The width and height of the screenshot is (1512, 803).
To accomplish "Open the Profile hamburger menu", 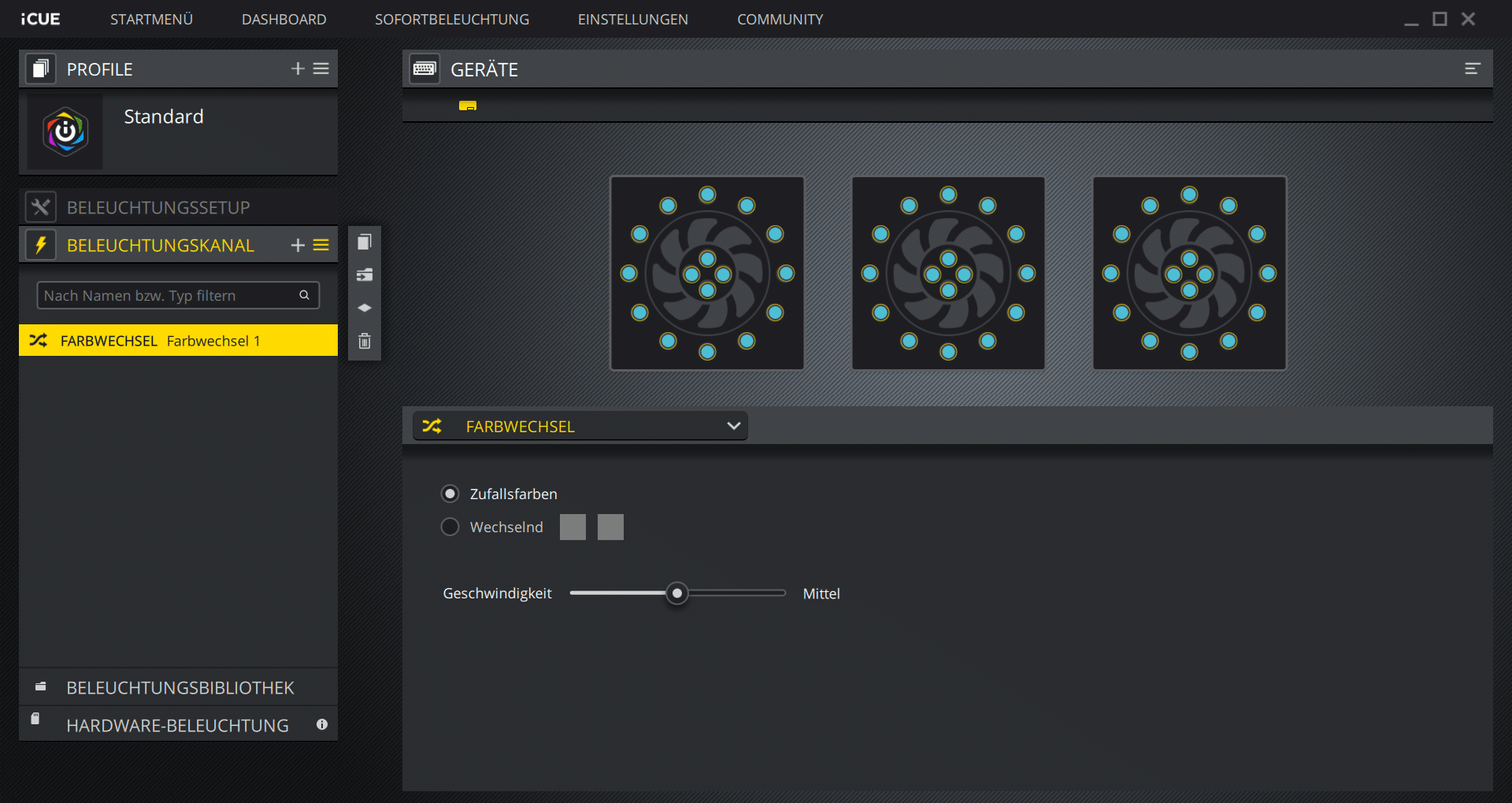I will pyautogui.click(x=321, y=69).
